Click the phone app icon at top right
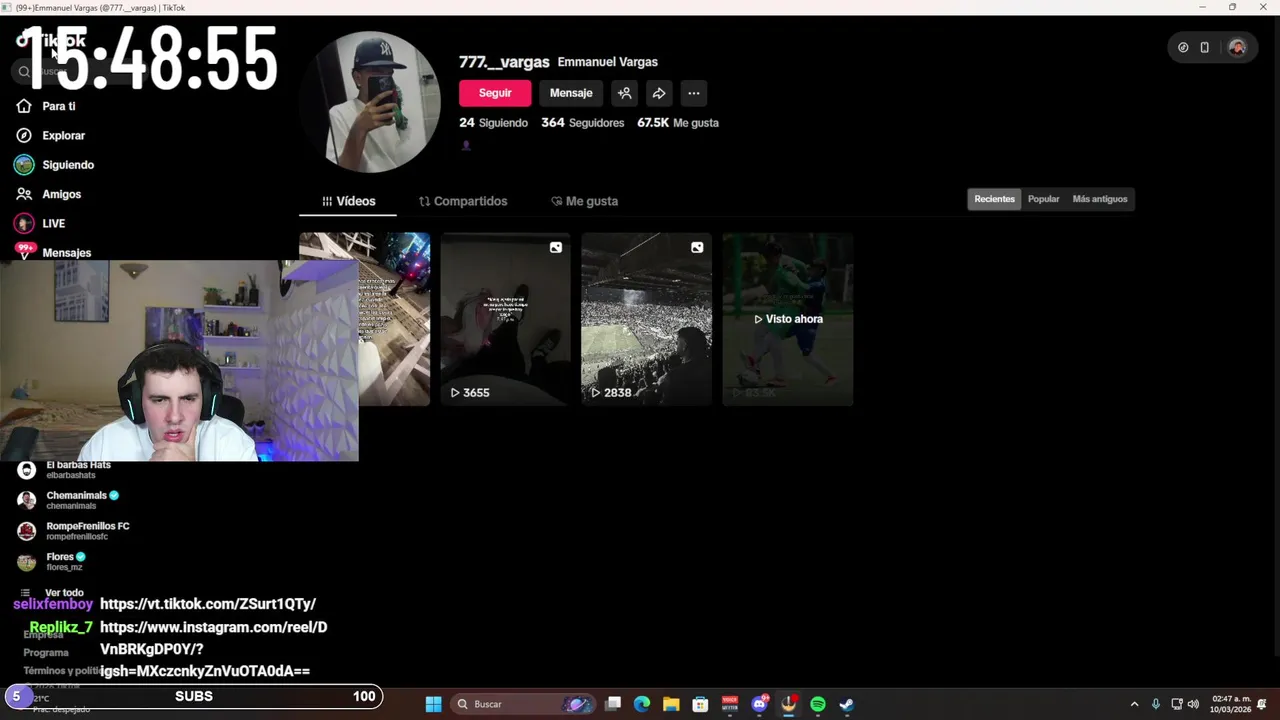 coord(1205,47)
